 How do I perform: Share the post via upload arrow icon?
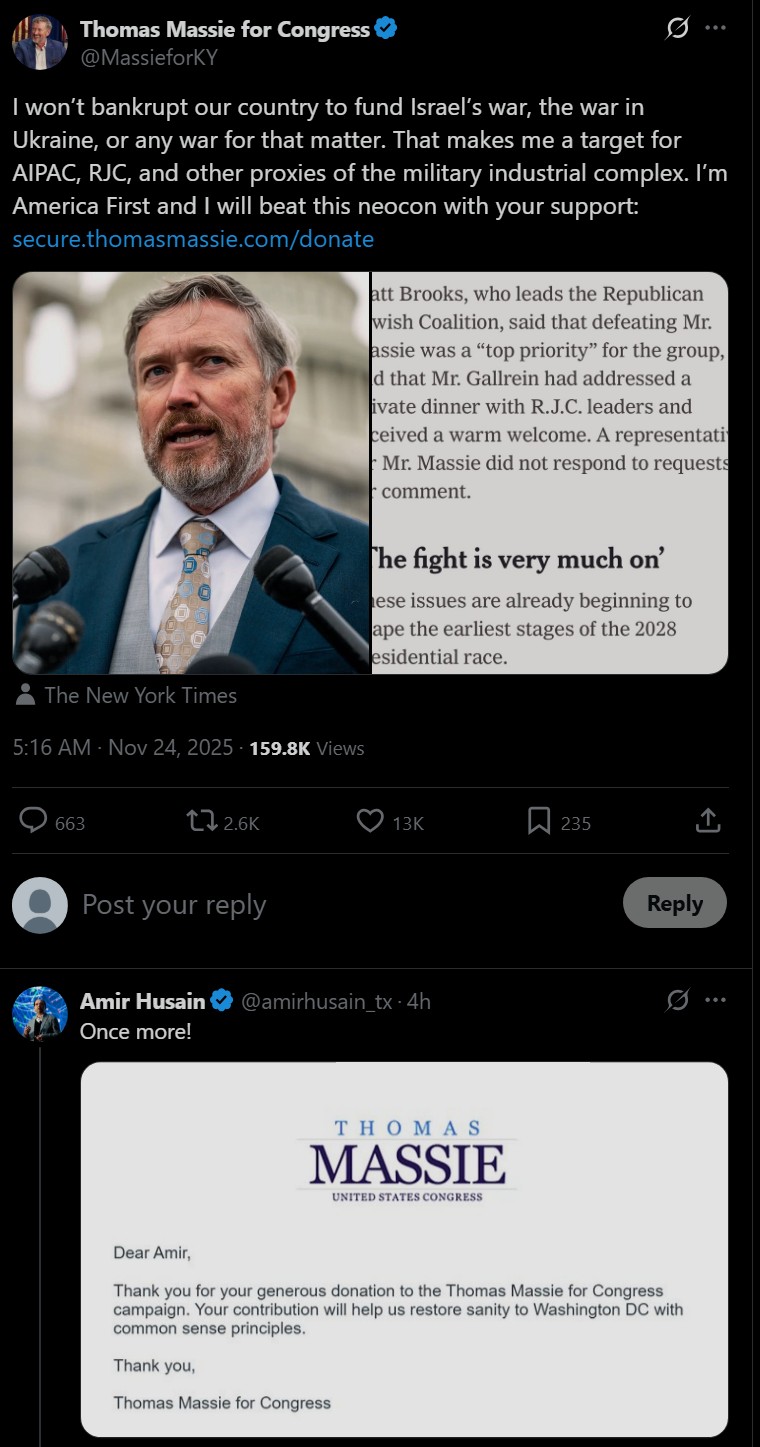coord(707,822)
